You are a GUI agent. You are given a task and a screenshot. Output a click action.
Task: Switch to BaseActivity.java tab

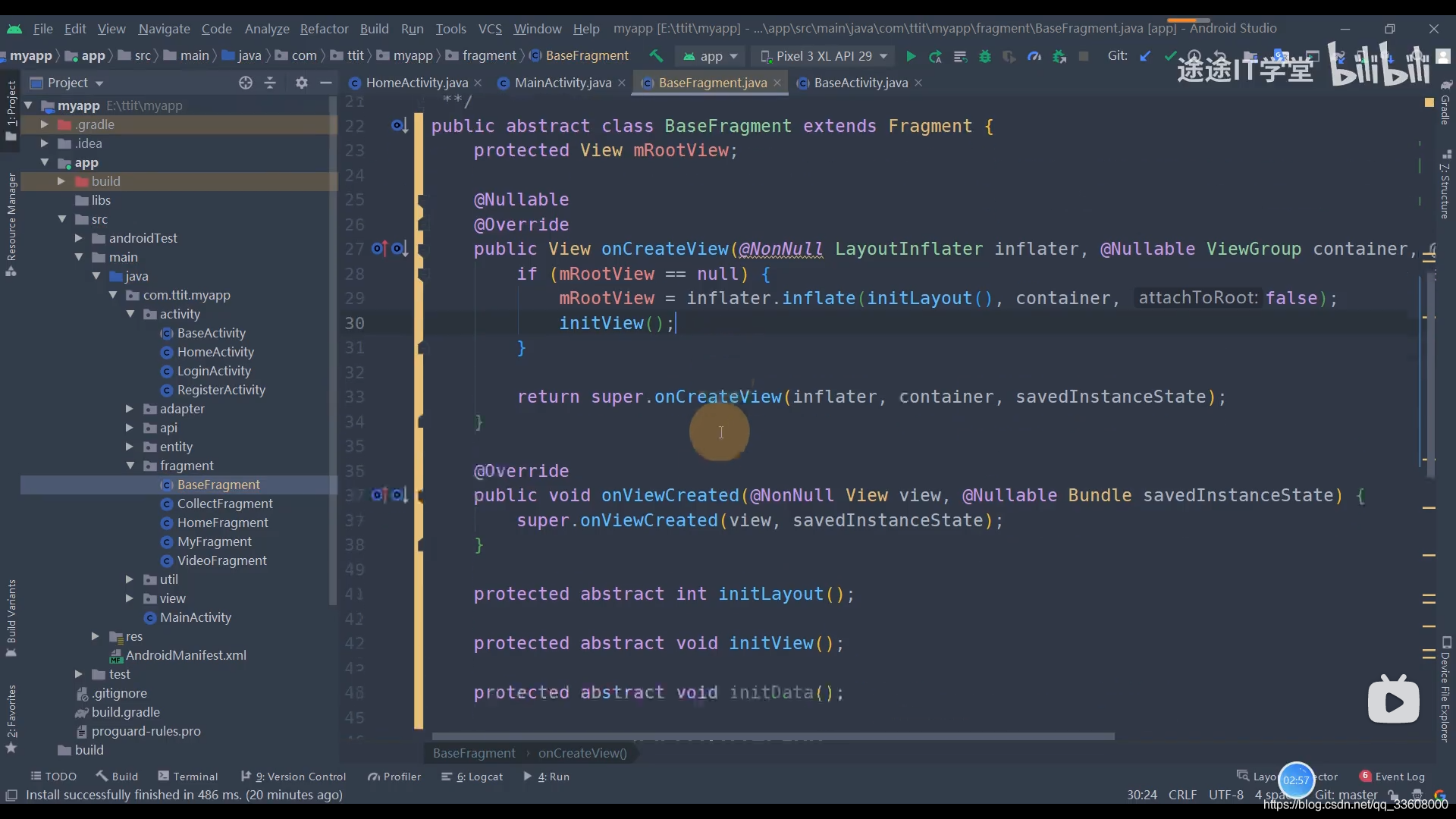tap(861, 83)
